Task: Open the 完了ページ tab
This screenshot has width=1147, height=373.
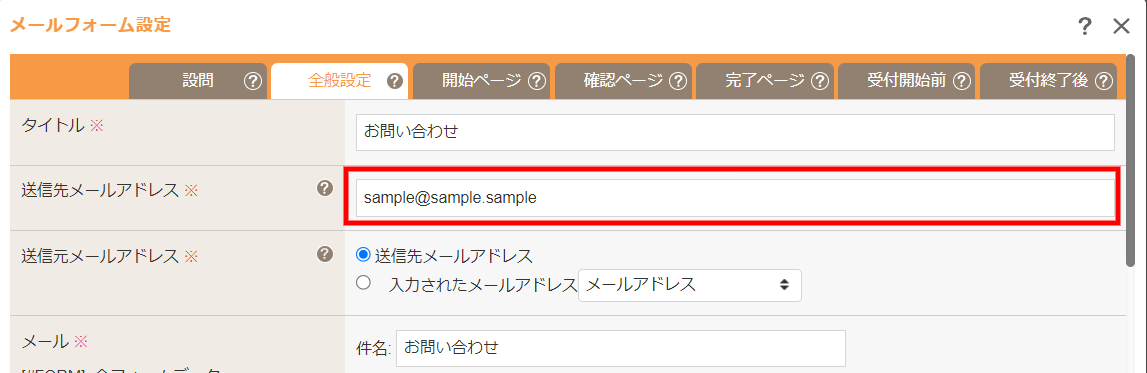Action: (x=765, y=81)
